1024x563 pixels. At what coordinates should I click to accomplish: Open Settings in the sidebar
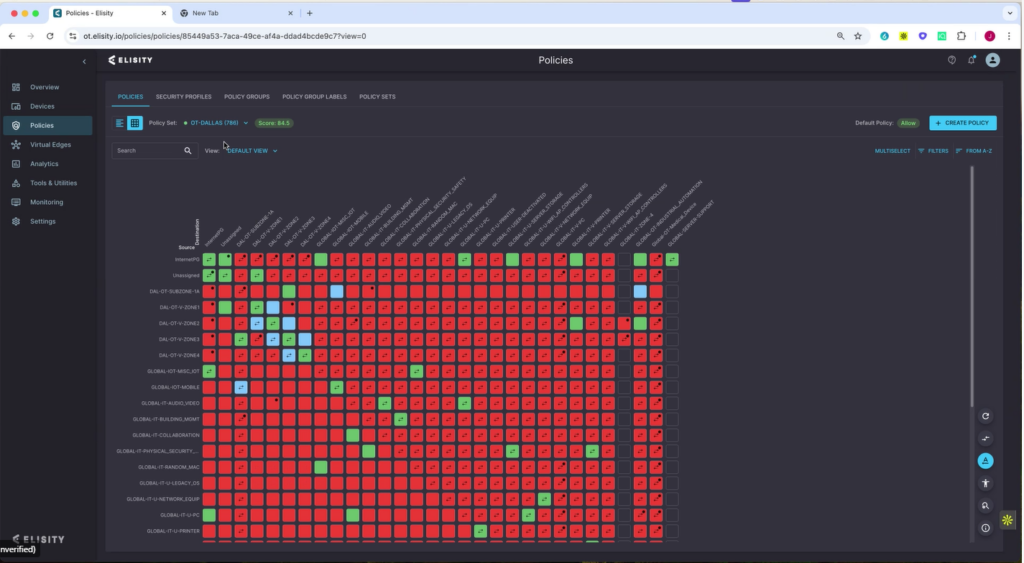(x=42, y=221)
